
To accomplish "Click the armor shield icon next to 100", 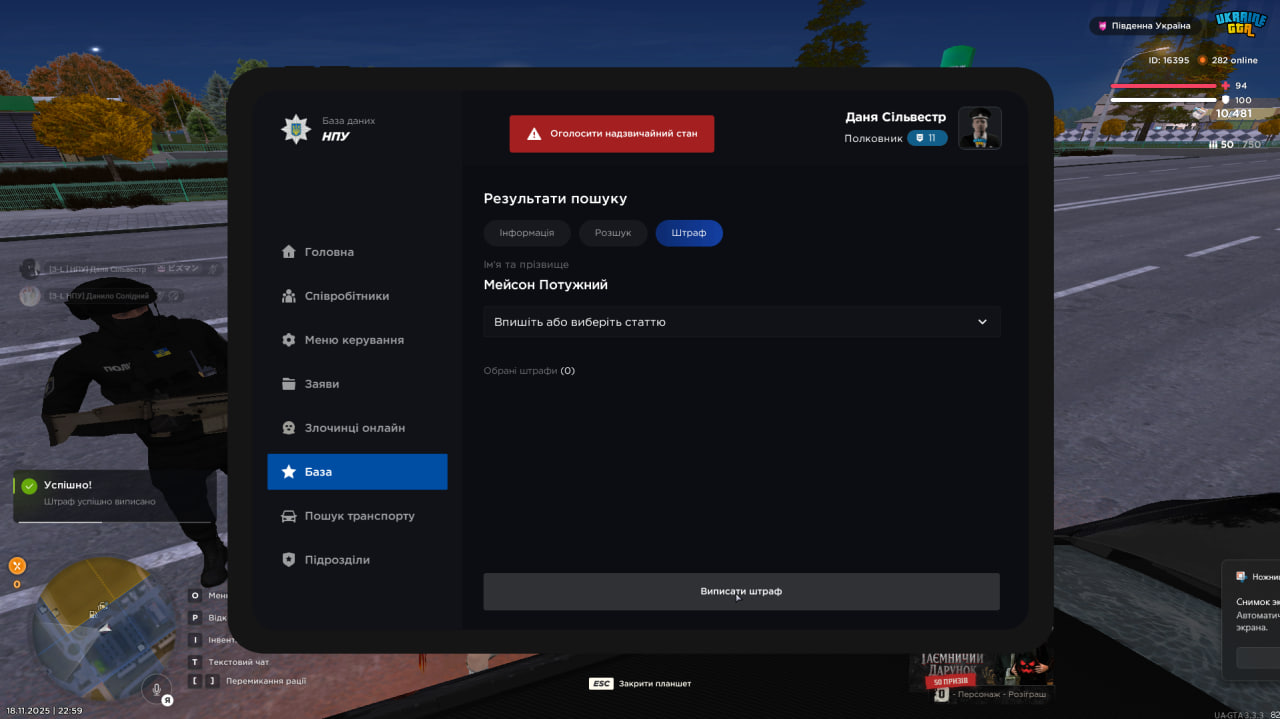I will click(1226, 100).
